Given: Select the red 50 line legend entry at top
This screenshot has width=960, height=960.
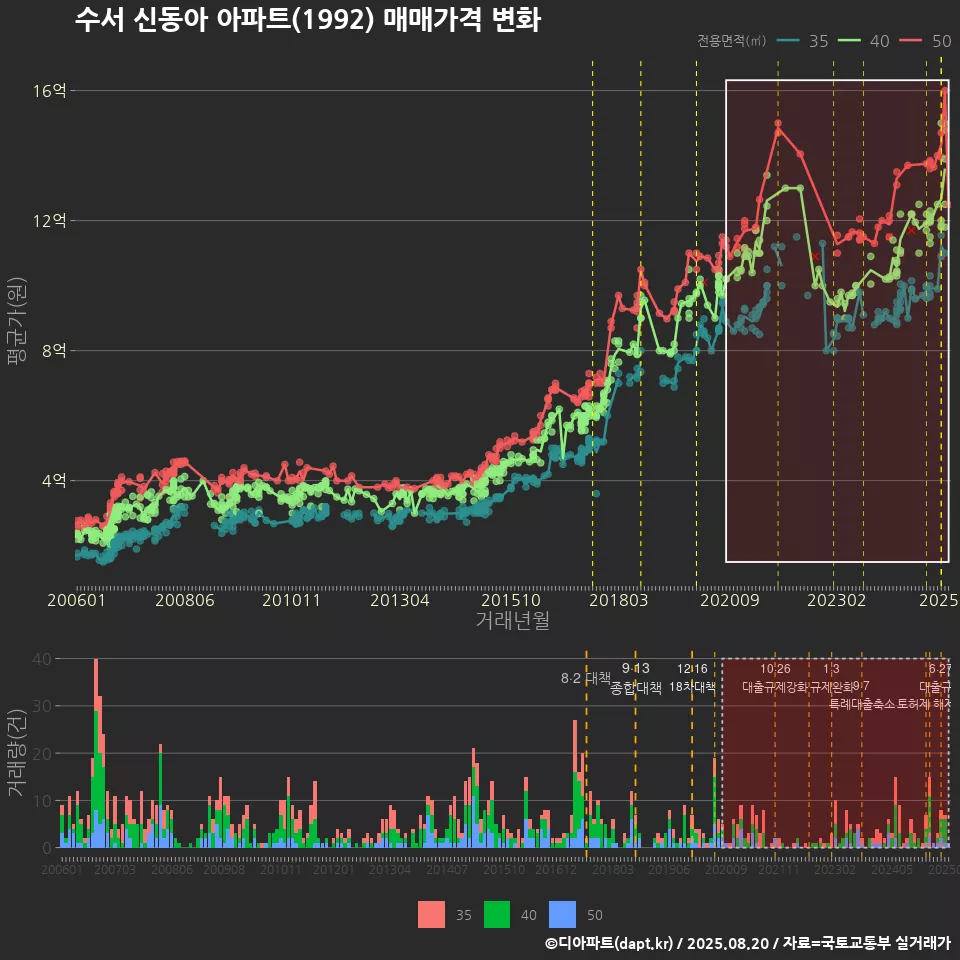Looking at the screenshot, I should click(925, 41).
